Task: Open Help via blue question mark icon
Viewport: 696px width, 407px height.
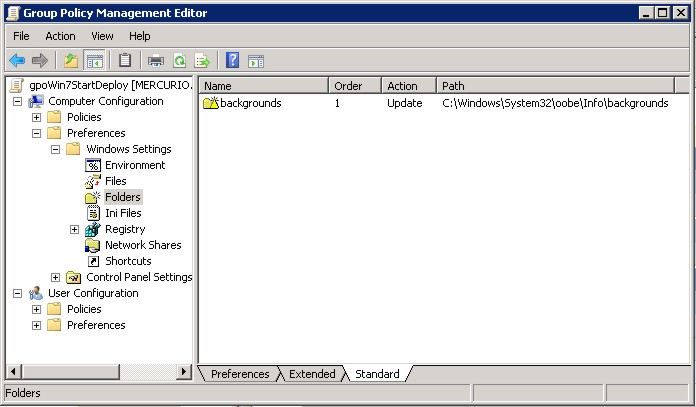Action: click(233, 60)
